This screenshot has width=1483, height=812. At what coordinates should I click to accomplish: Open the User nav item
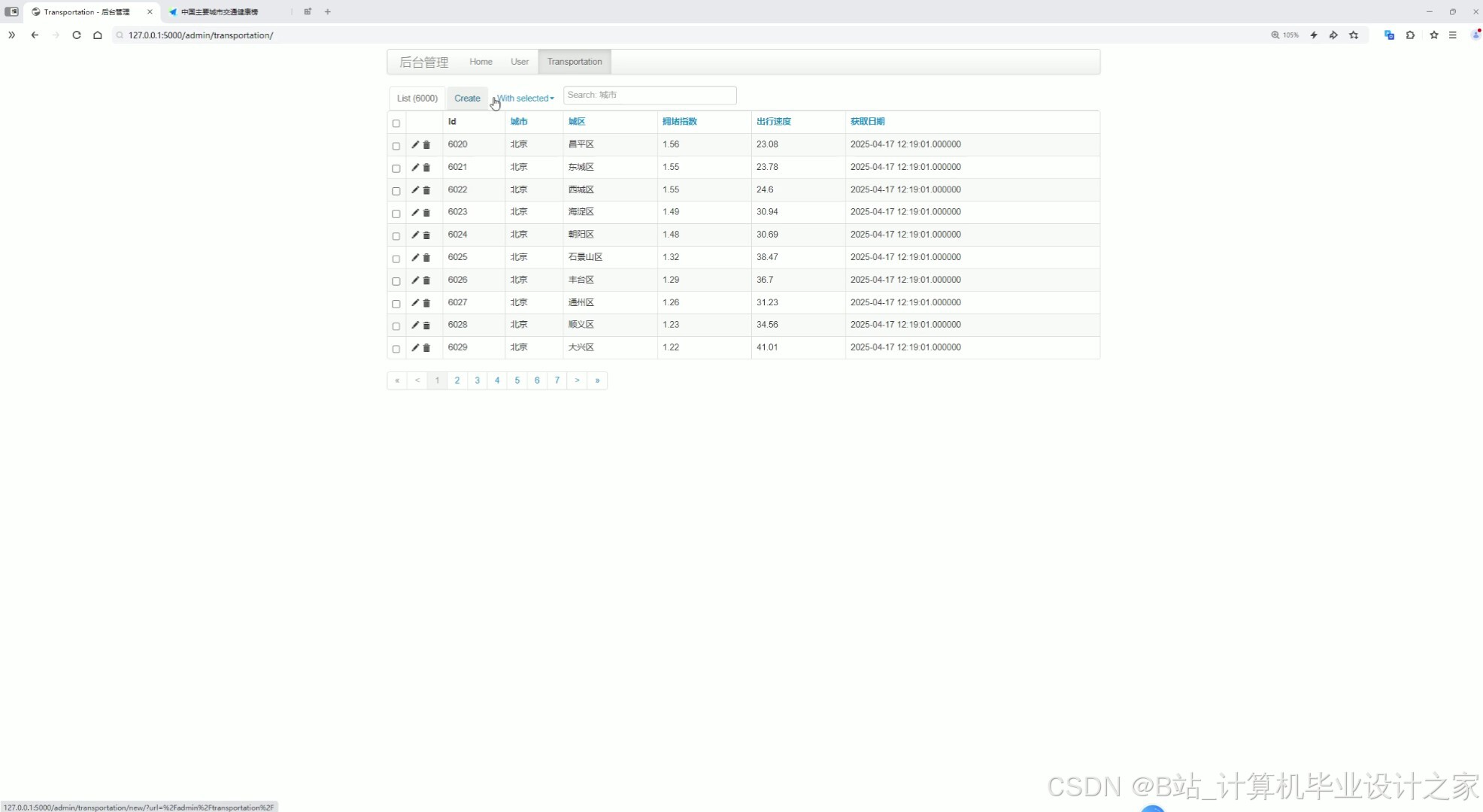[520, 62]
